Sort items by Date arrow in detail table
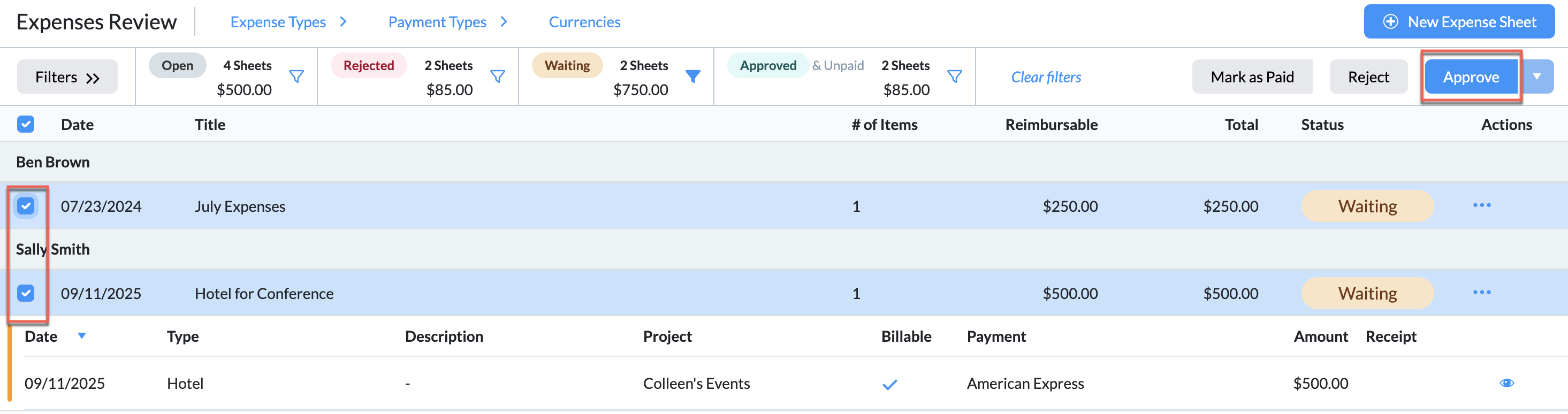Image resolution: width=1568 pixels, height=414 pixels. tap(81, 335)
